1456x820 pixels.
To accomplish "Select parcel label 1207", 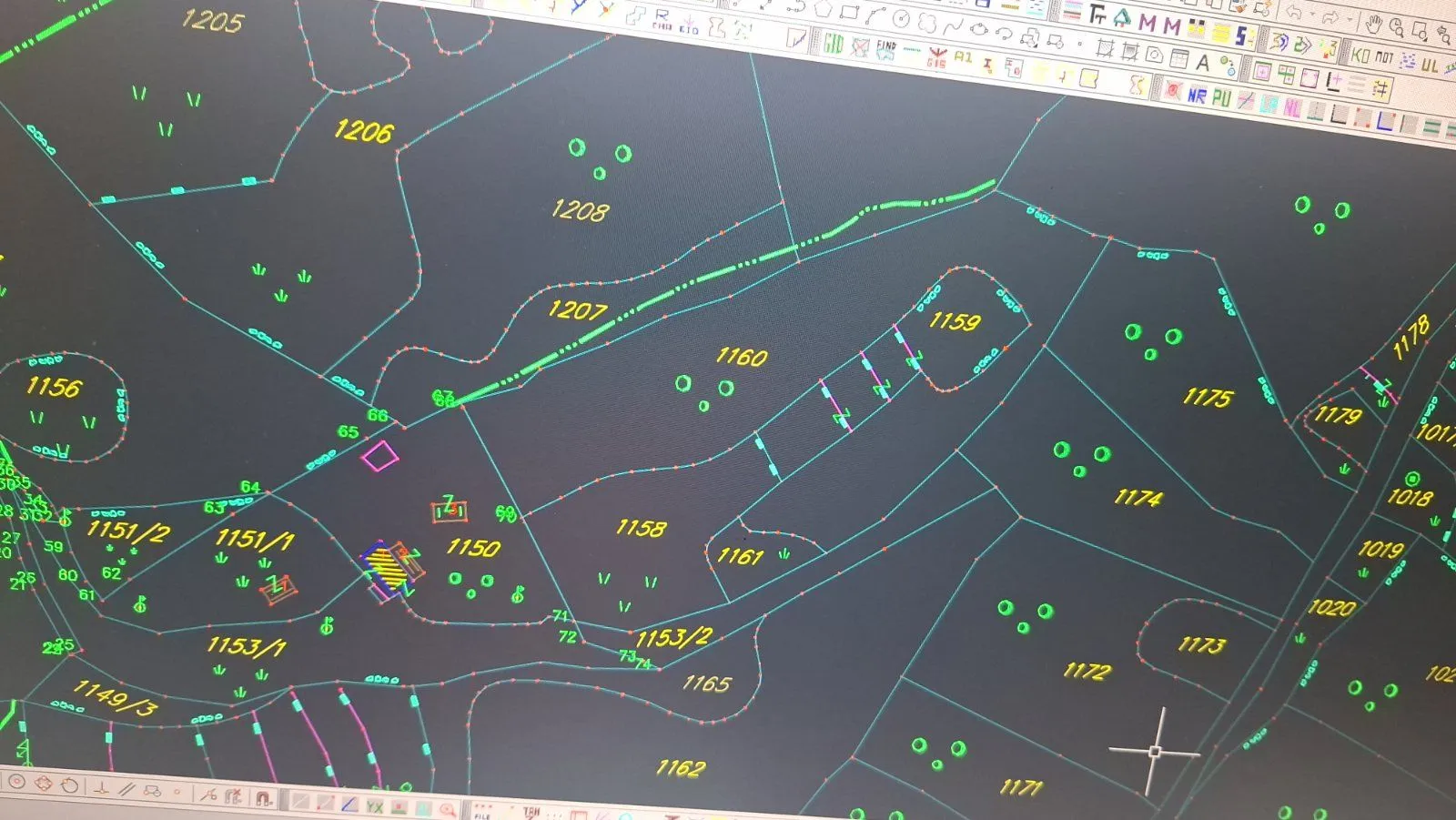I will click(577, 309).
